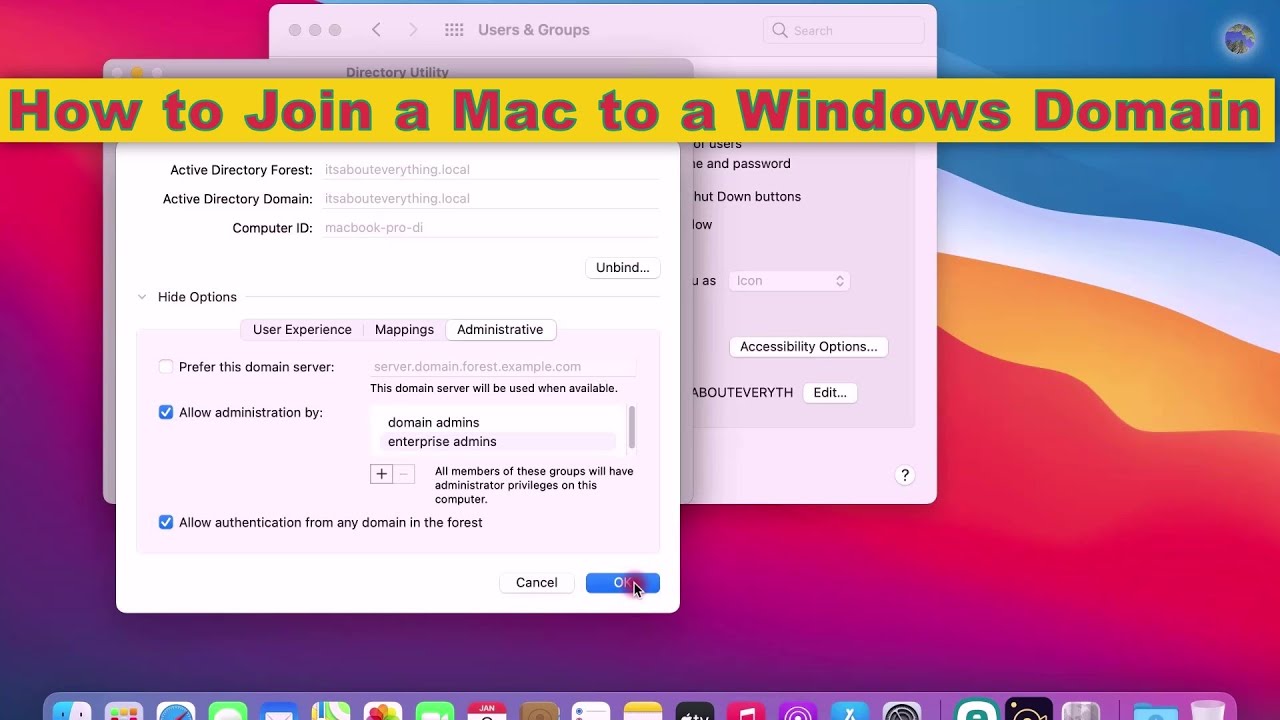Open Finder from the Dock

point(72,712)
